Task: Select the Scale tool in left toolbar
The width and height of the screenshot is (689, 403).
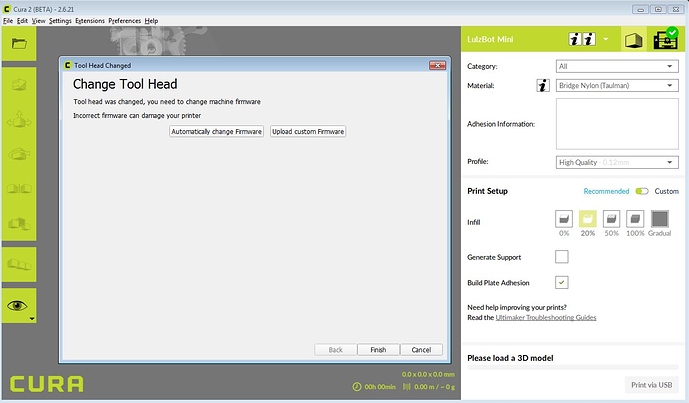Action: [x=19, y=84]
